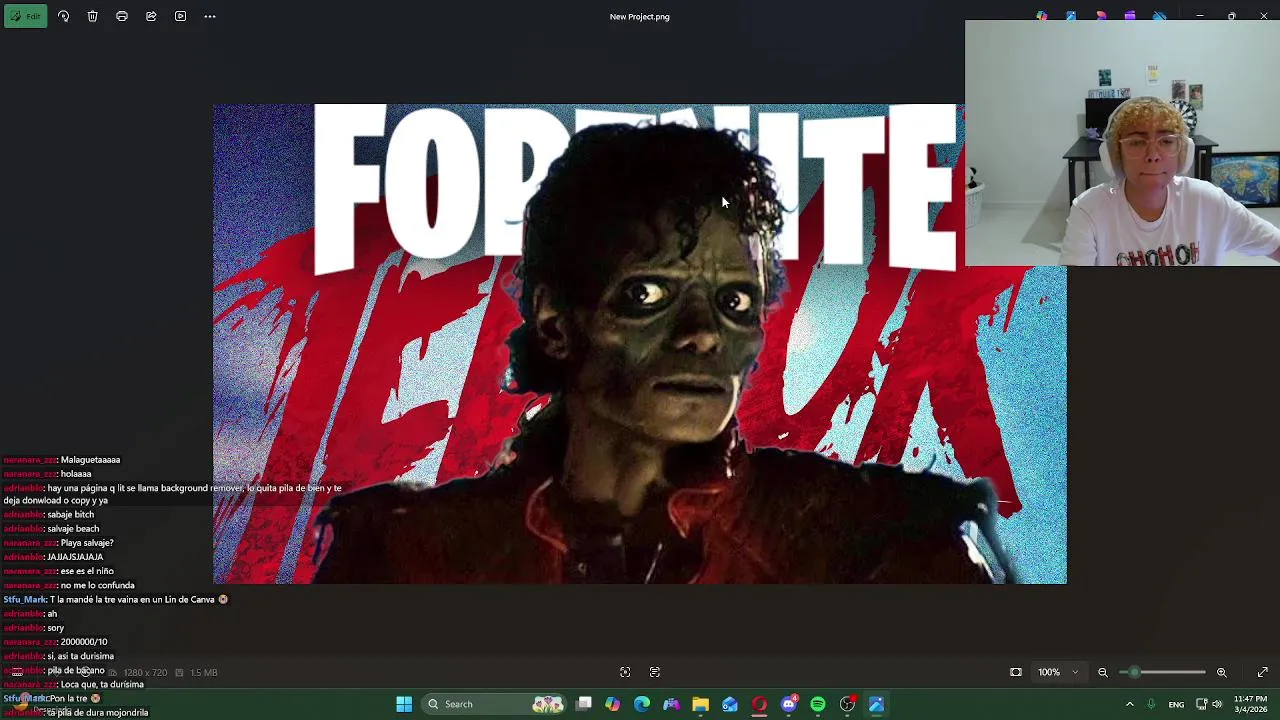Print the image using the printer icon
Screen dimensions: 1280x720
(x=121, y=16)
